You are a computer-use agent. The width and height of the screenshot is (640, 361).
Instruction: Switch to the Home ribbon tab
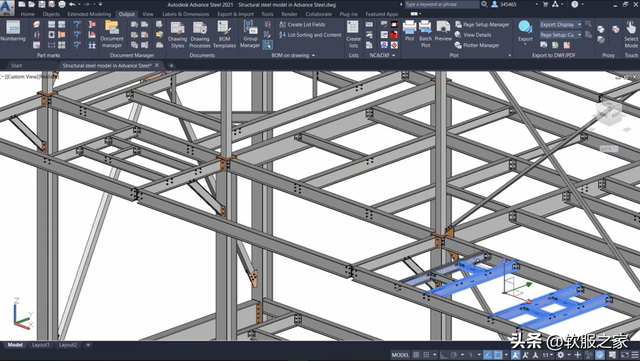27,14
